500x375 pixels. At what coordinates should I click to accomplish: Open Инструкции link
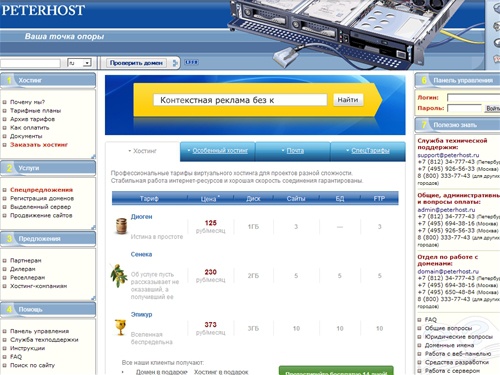27,348
